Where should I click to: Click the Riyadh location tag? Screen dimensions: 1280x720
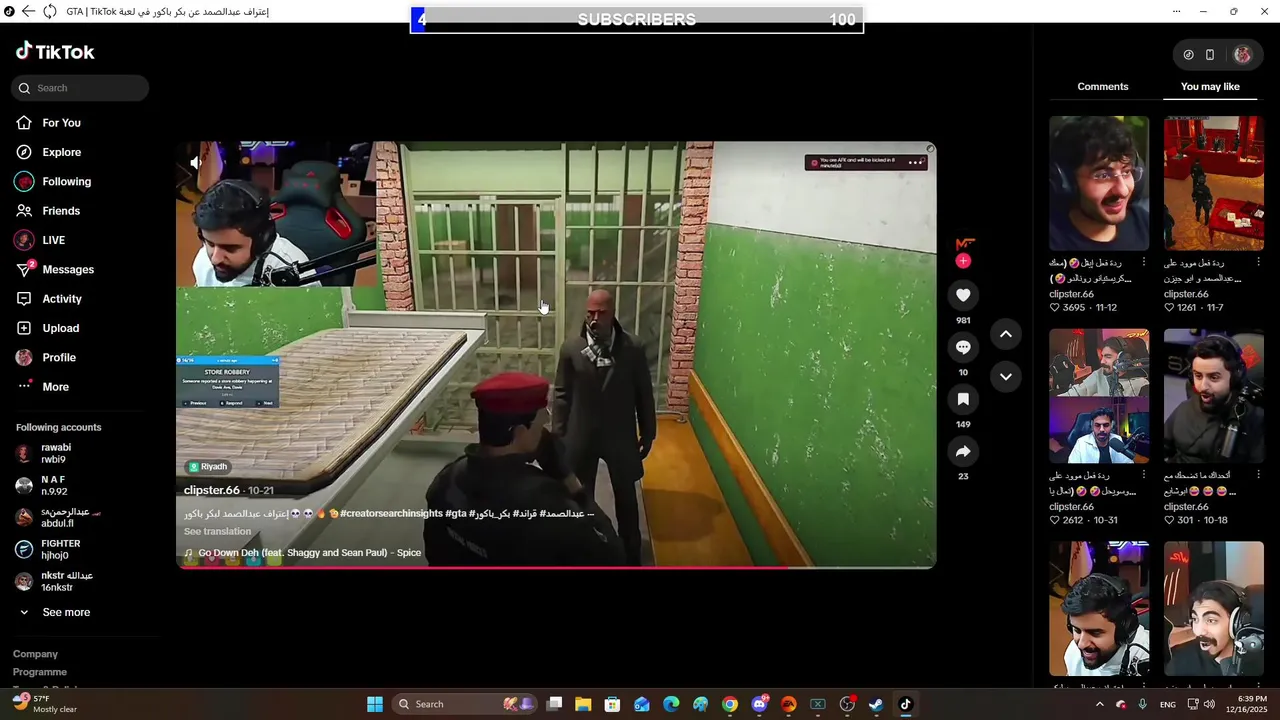pos(208,467)
